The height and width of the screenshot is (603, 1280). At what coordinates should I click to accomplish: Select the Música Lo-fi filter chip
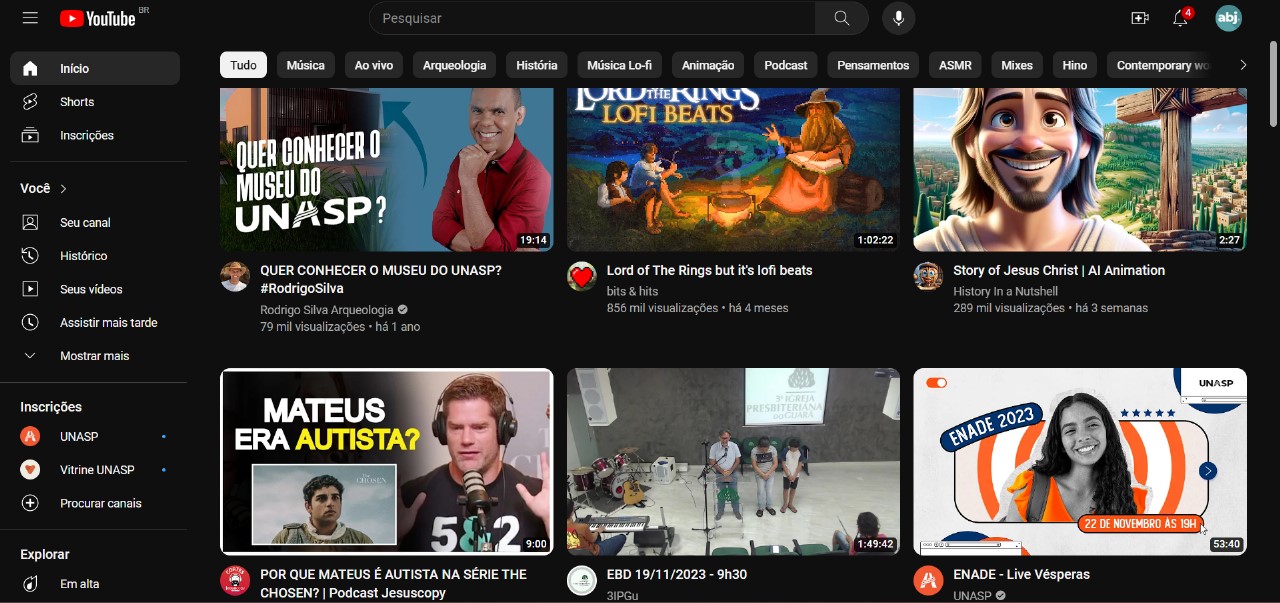[619, 65]
